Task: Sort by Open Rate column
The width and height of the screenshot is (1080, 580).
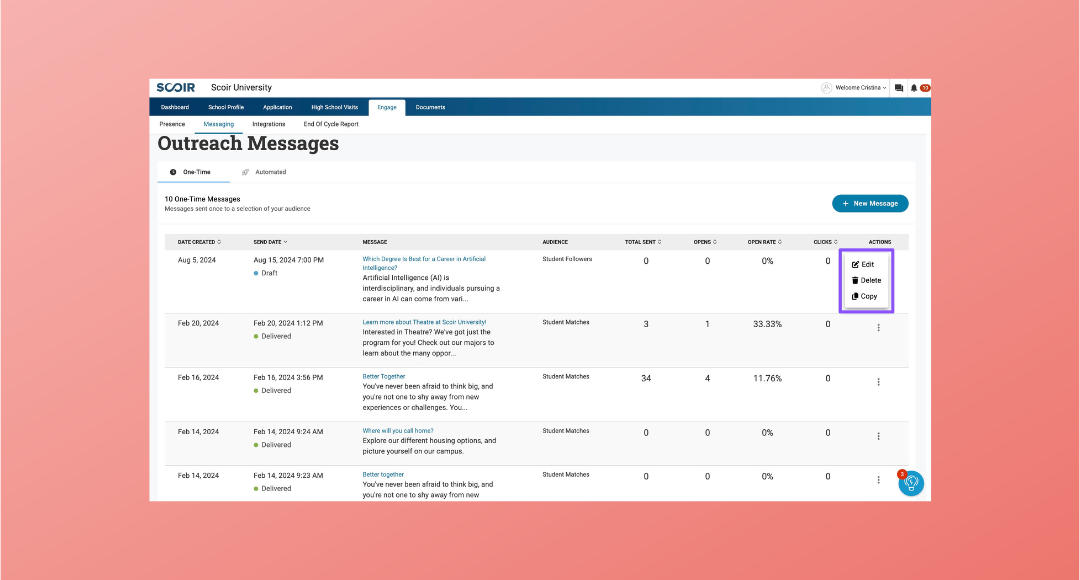Action: click(765, 242)
